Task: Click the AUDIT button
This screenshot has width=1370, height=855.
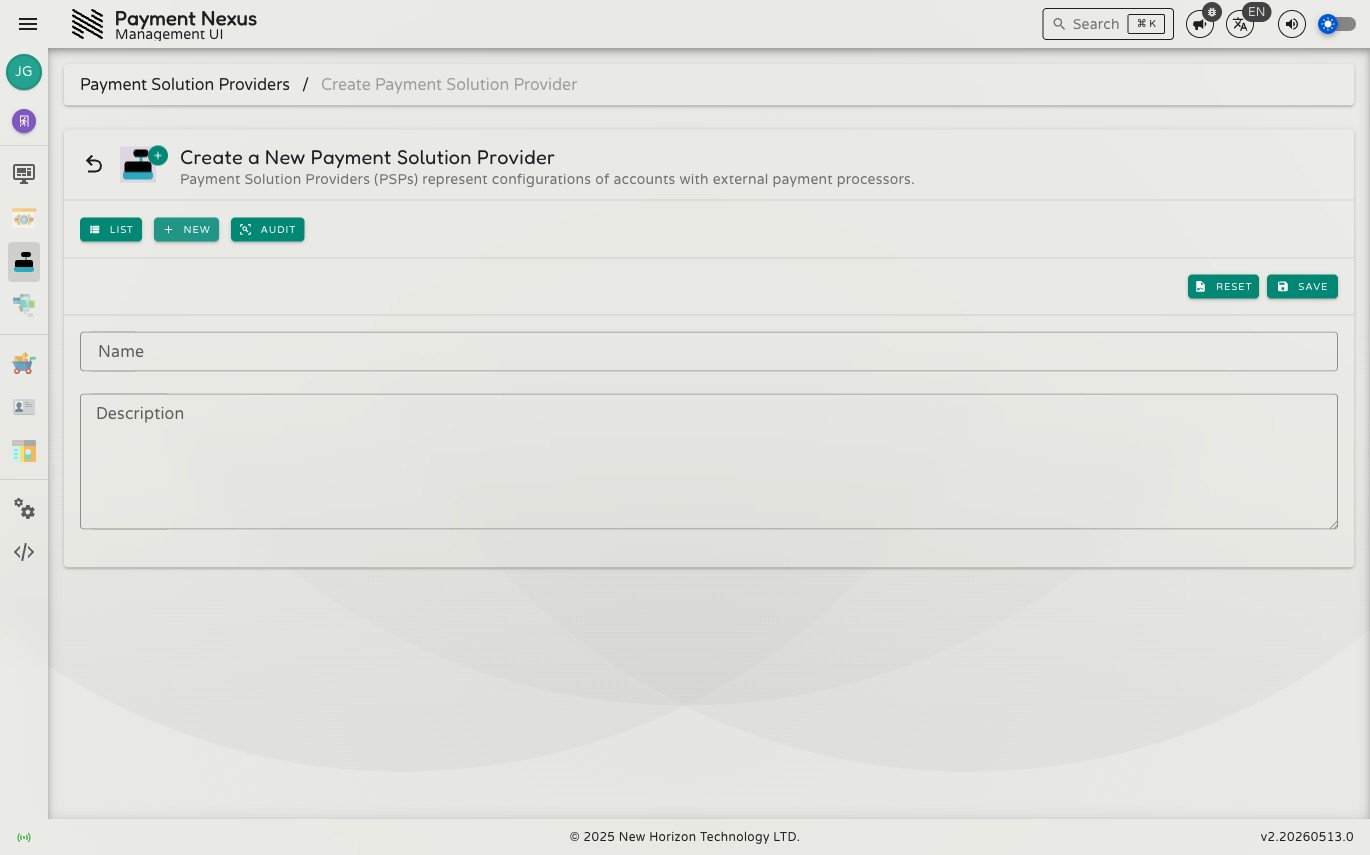Action: tap(267, 230)
